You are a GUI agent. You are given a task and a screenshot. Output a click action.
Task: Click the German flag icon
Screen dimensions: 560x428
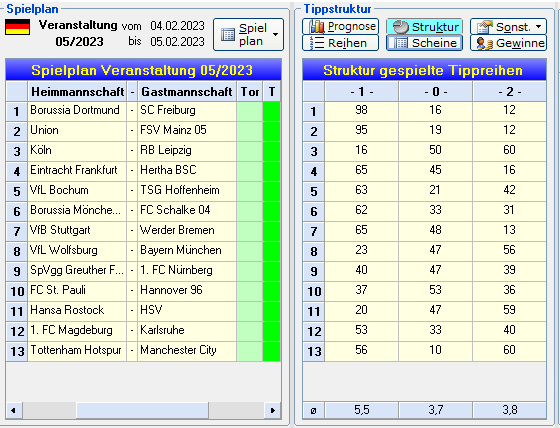tap(18, 27)
